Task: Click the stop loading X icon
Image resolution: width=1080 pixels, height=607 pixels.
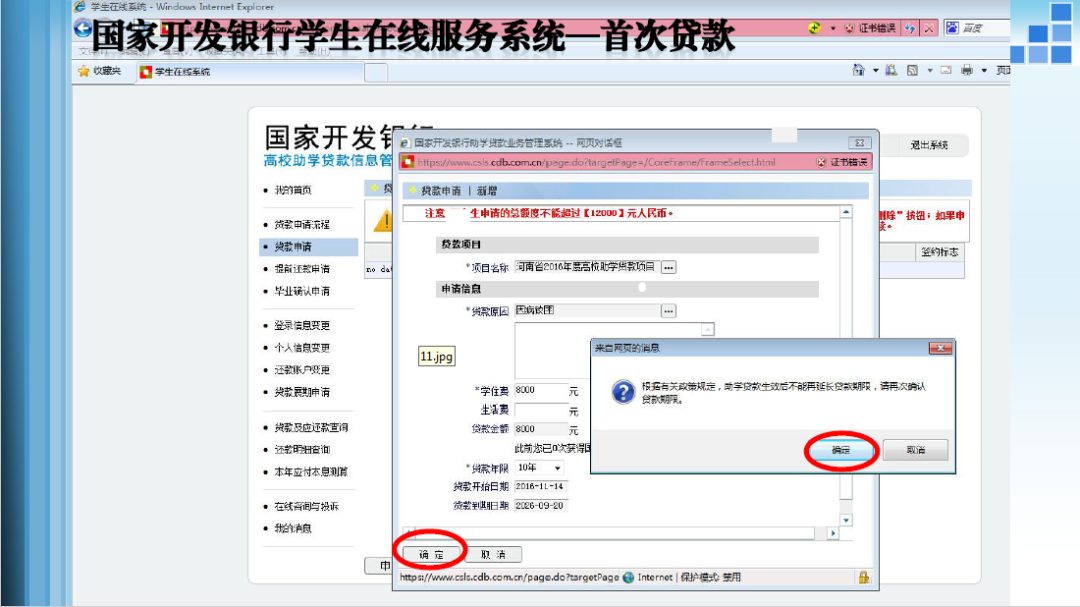Action: coord(929,28)
